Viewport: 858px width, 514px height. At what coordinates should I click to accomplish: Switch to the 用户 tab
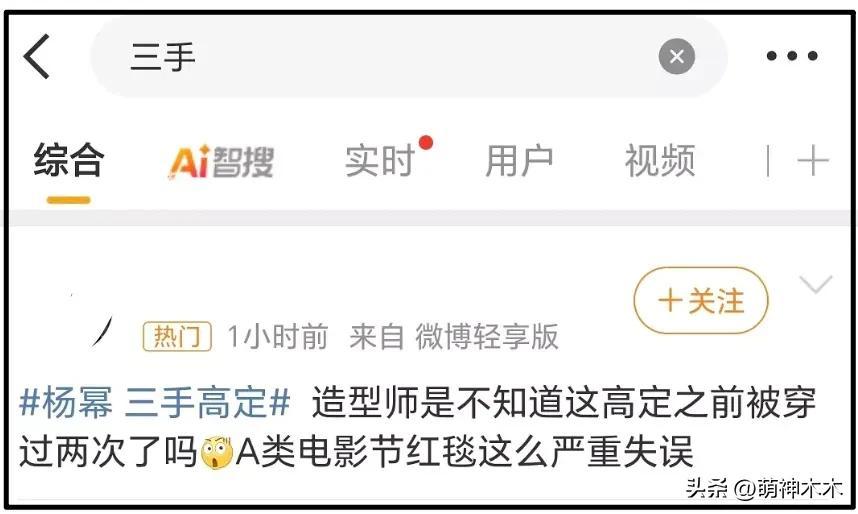pos(519,161)
